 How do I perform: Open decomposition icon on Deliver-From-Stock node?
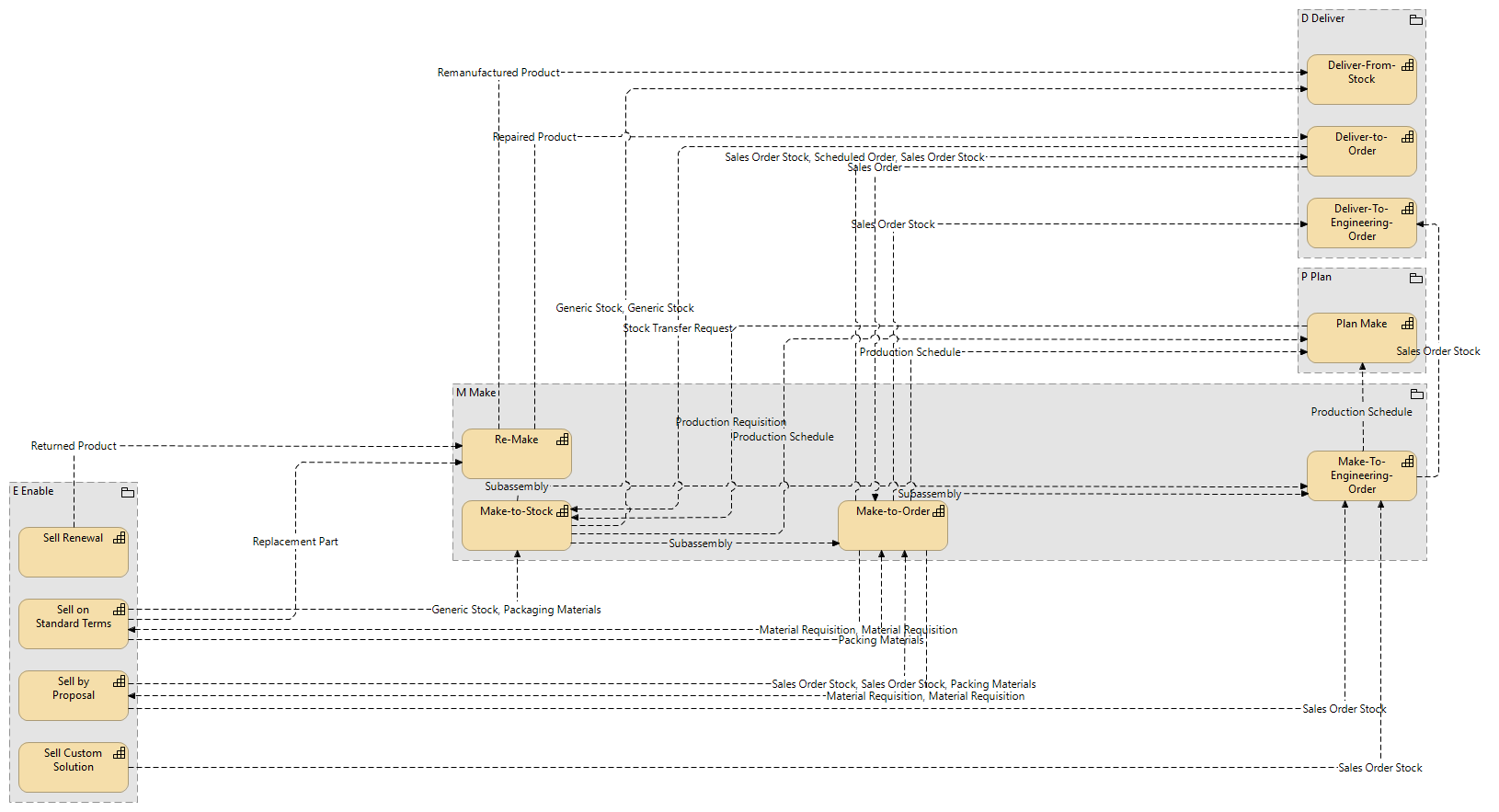[1407, 65]
